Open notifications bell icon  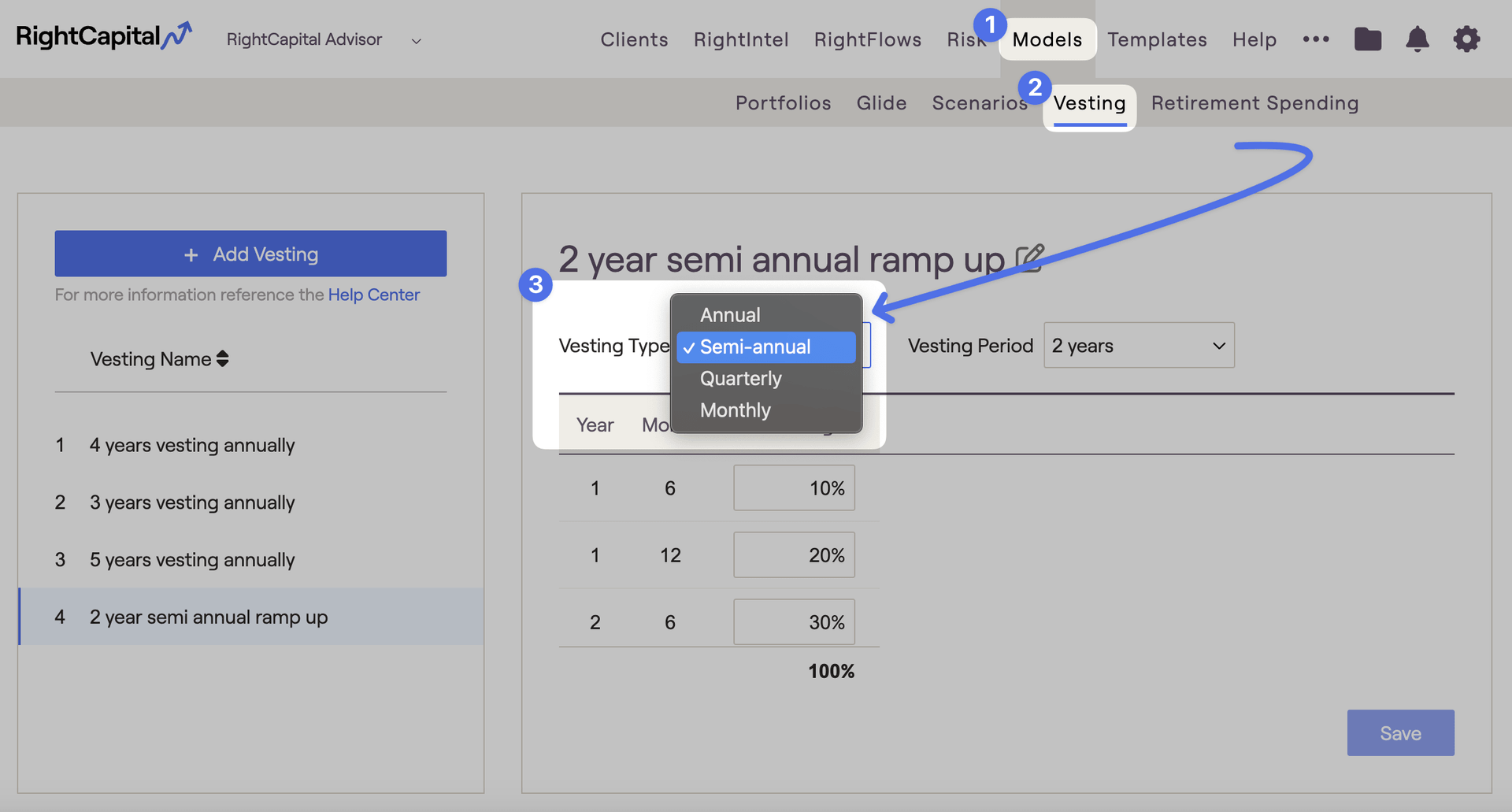[1417, 39]
